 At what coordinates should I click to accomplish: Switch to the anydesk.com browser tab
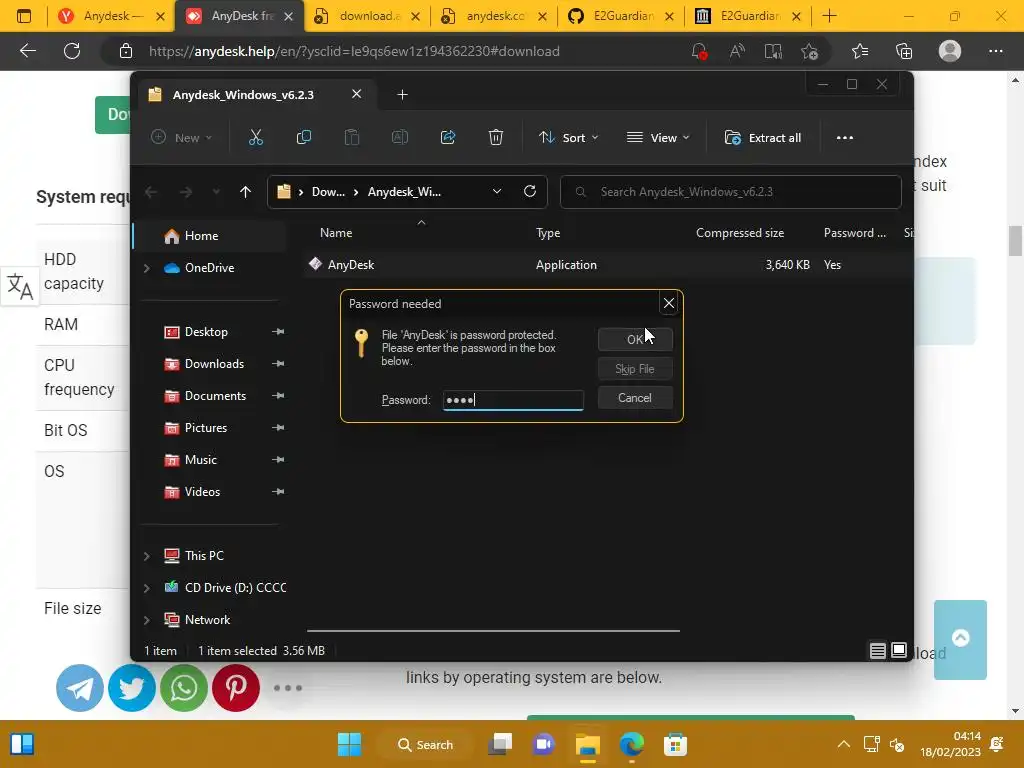click(x=494, y=16)
